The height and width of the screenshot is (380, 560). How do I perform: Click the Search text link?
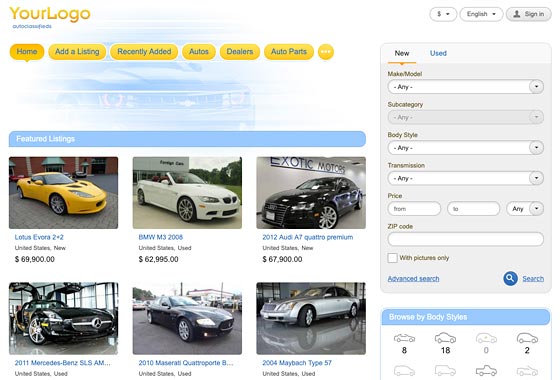pyautogui.click(x=533, y=279)
